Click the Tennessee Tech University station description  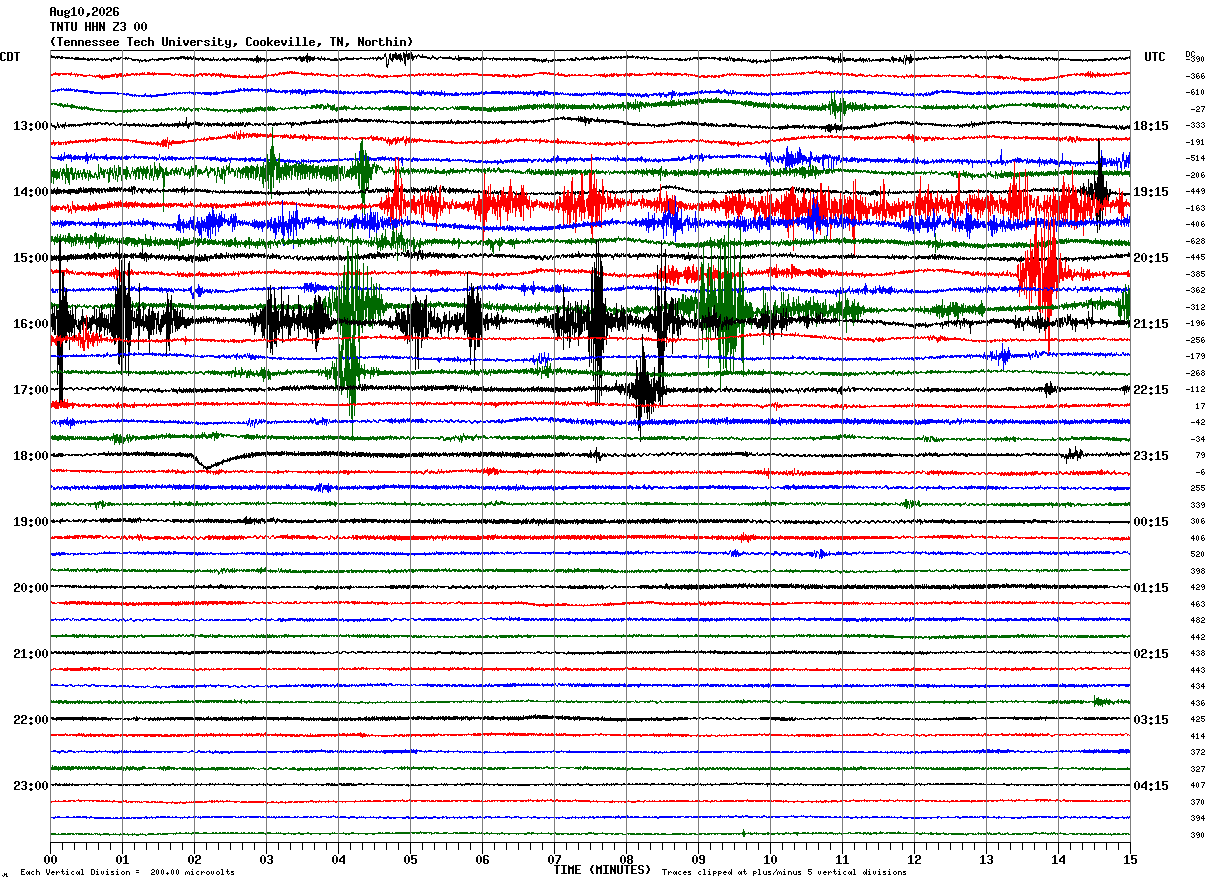[231, 42]
